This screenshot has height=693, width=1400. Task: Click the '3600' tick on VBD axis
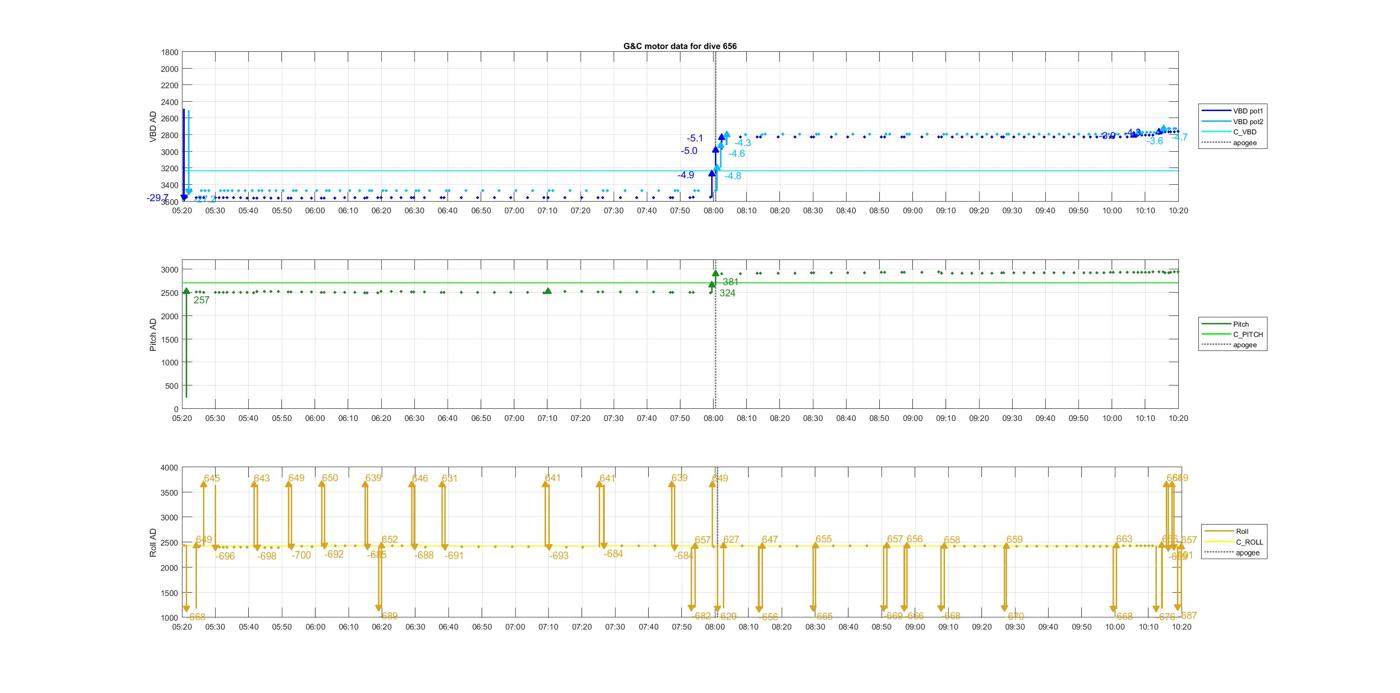click(169, 202)
